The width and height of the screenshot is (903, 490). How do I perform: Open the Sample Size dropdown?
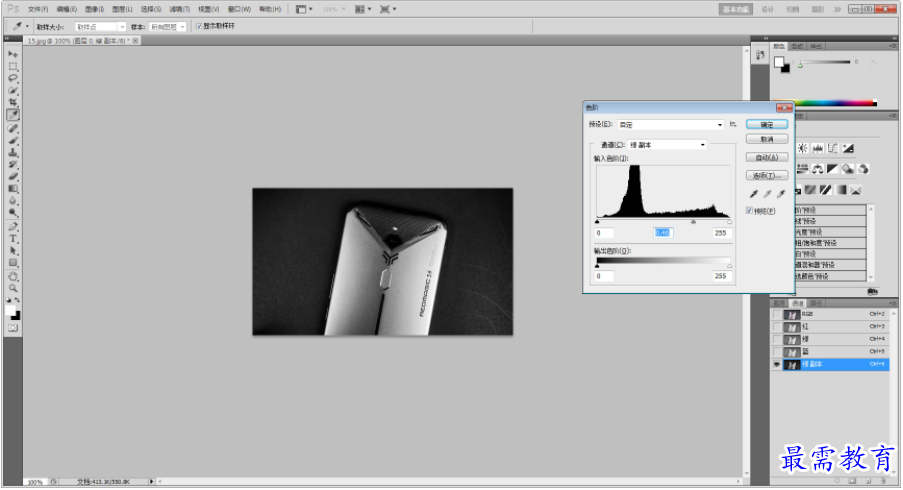[100, 26]
